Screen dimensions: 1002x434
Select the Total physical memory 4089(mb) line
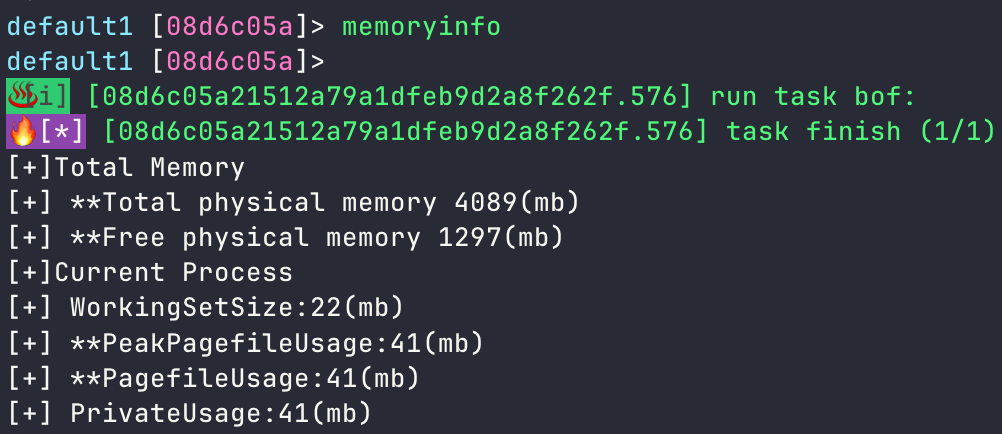point(294,202)
